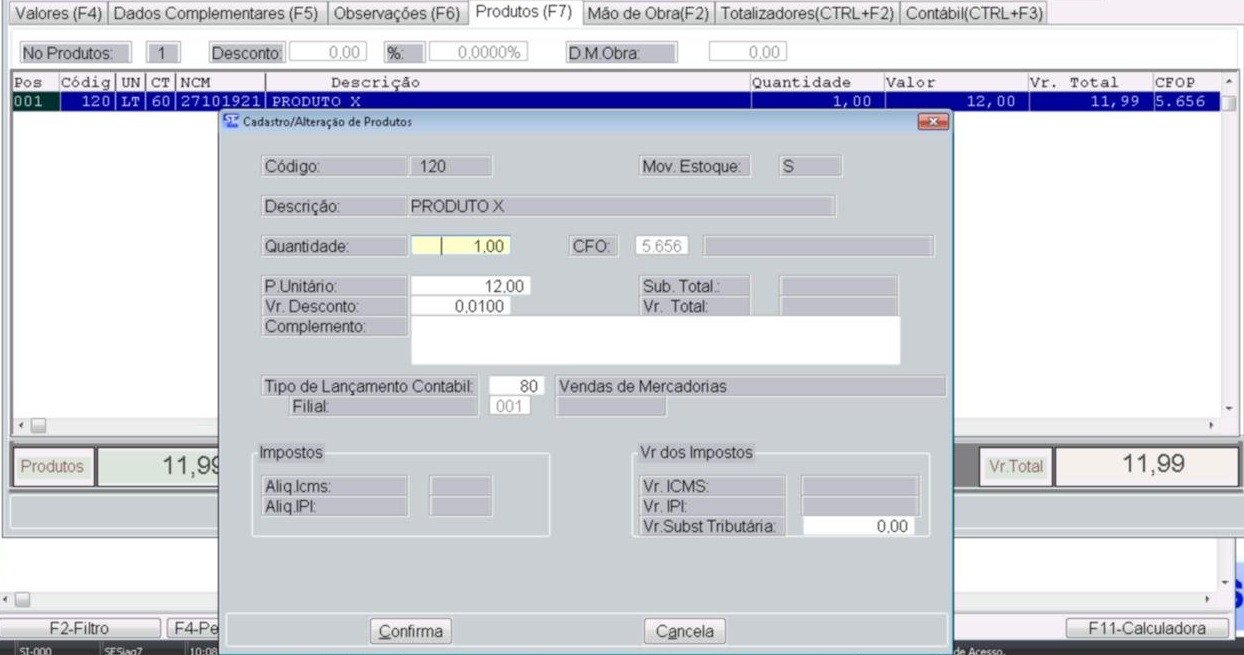Click into the Quantidade input field

461,246
